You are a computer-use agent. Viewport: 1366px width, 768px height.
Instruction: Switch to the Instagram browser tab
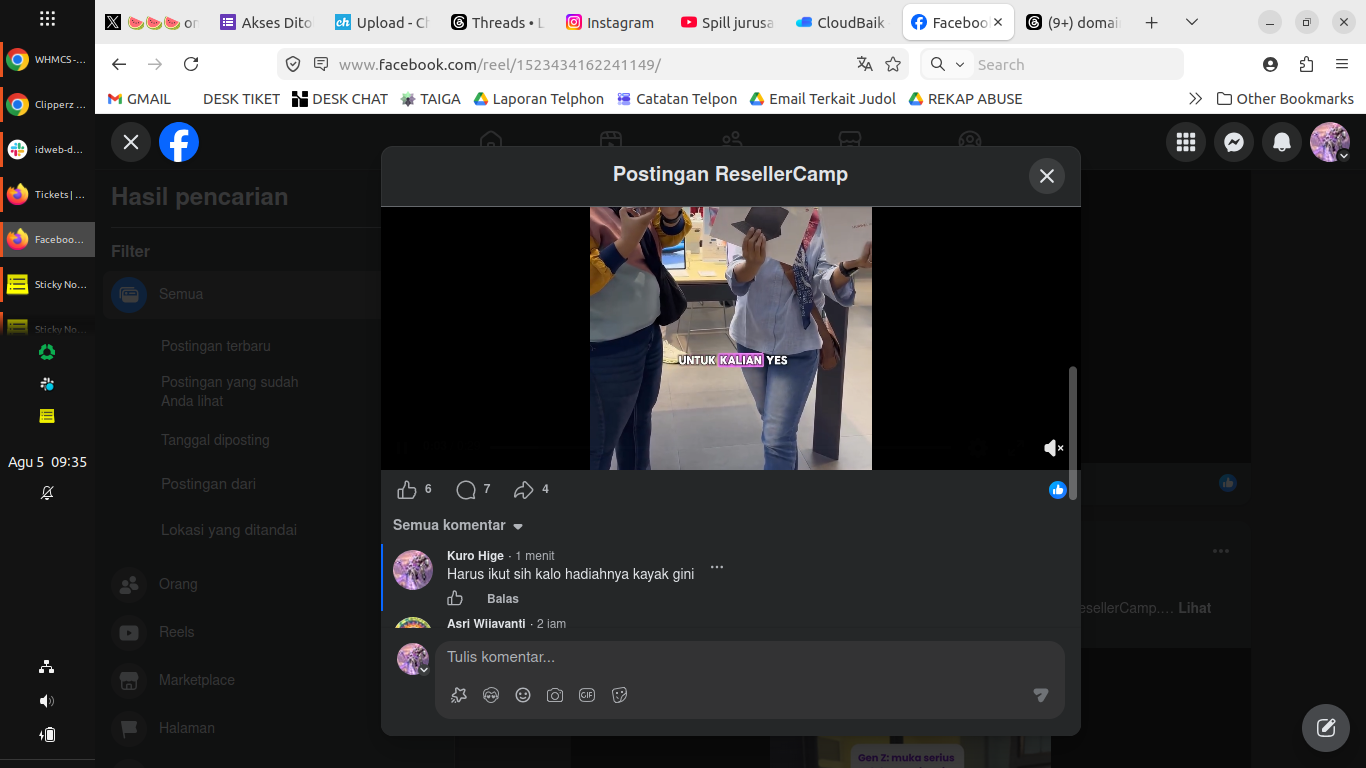[x=611, y=22]
